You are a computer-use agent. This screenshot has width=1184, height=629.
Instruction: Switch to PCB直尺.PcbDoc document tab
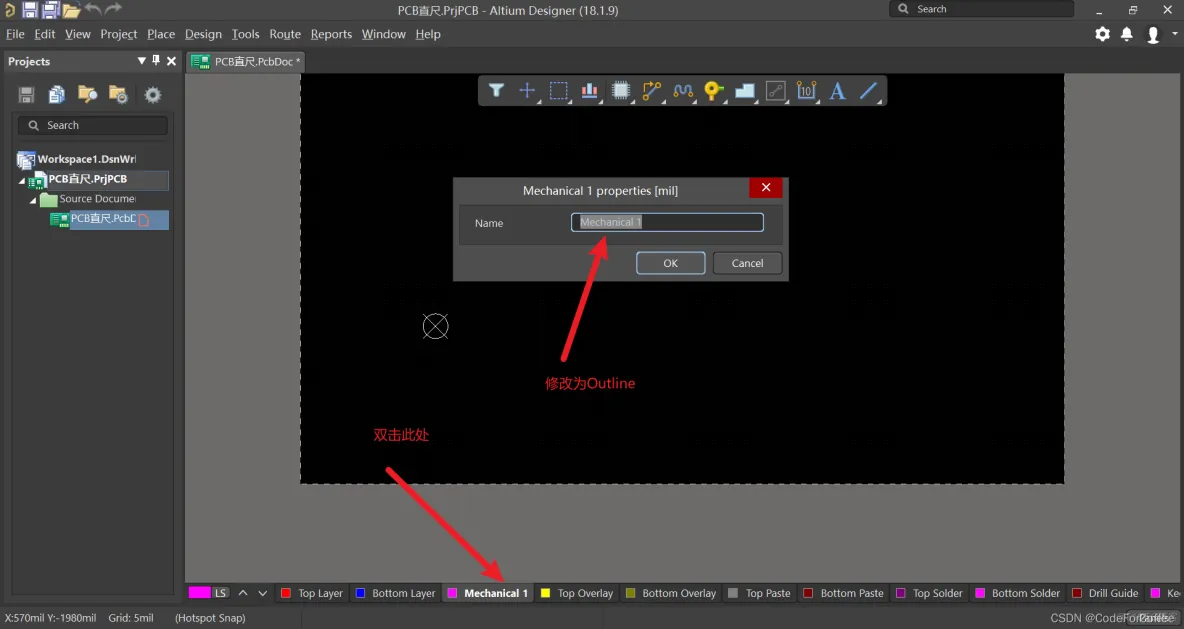pos(246,61)
